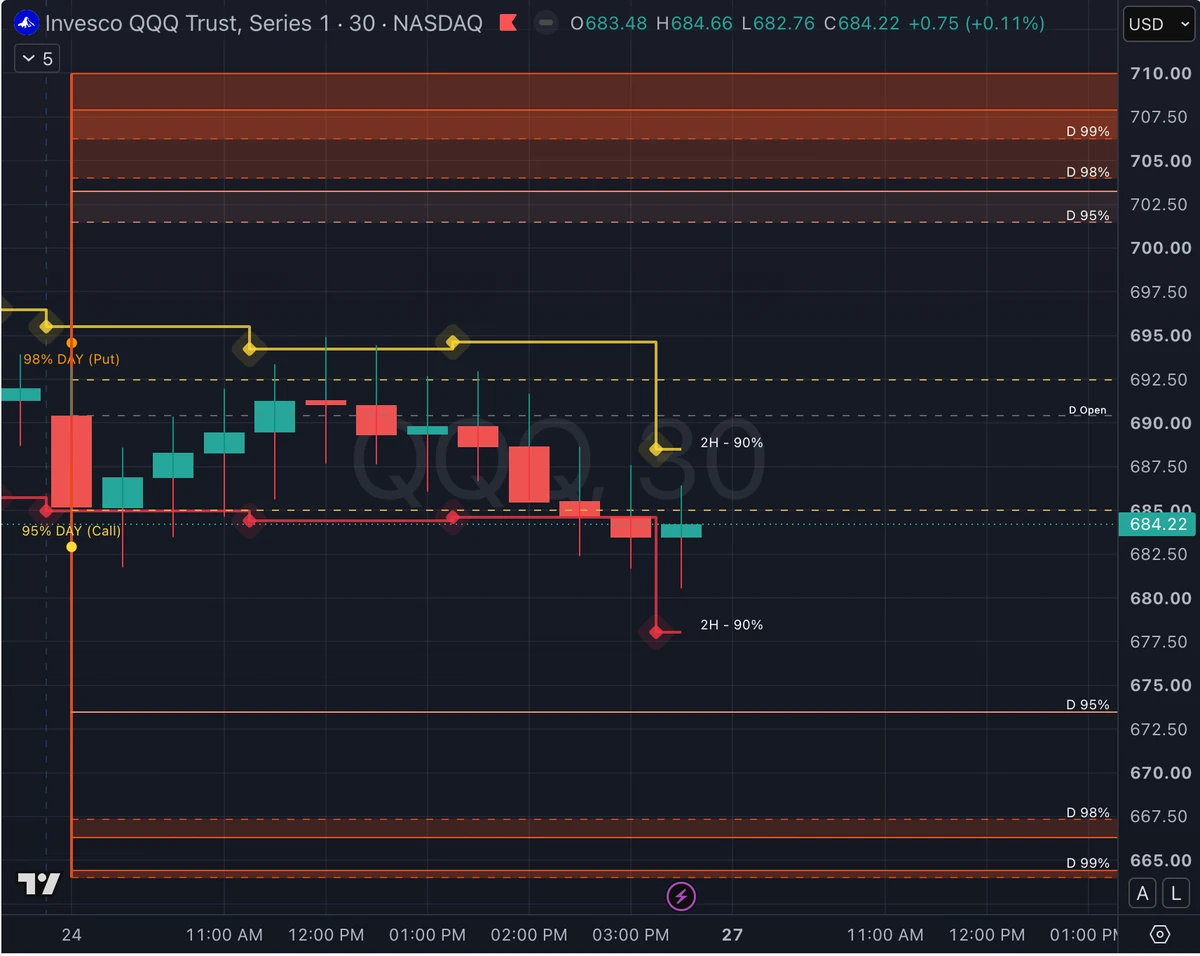The width and height of the screenshot is (1200, 956).
Task: Toggle log scale L button
Action: [x=1177, y=893]
